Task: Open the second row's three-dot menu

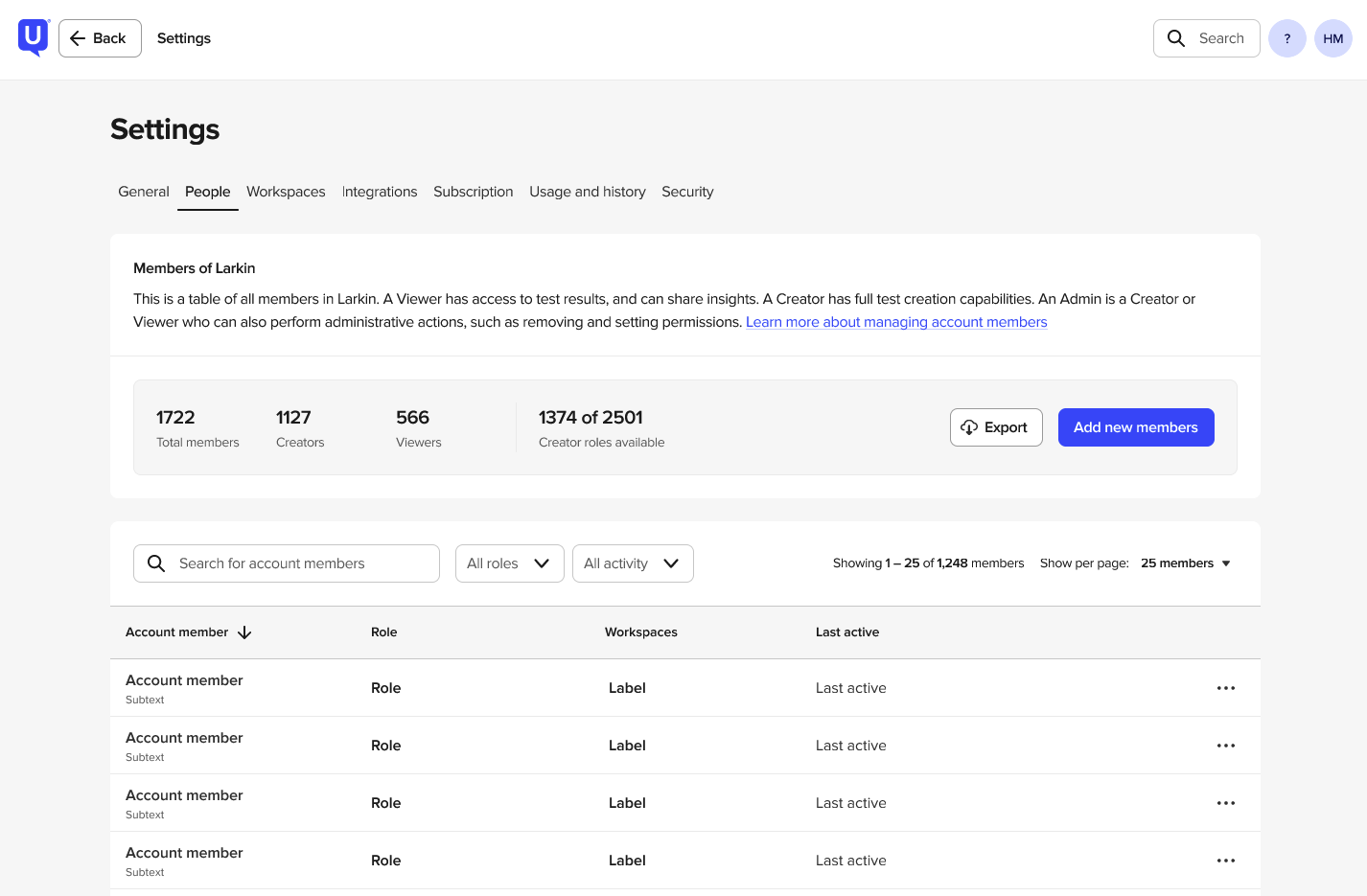Action: 1225,746
